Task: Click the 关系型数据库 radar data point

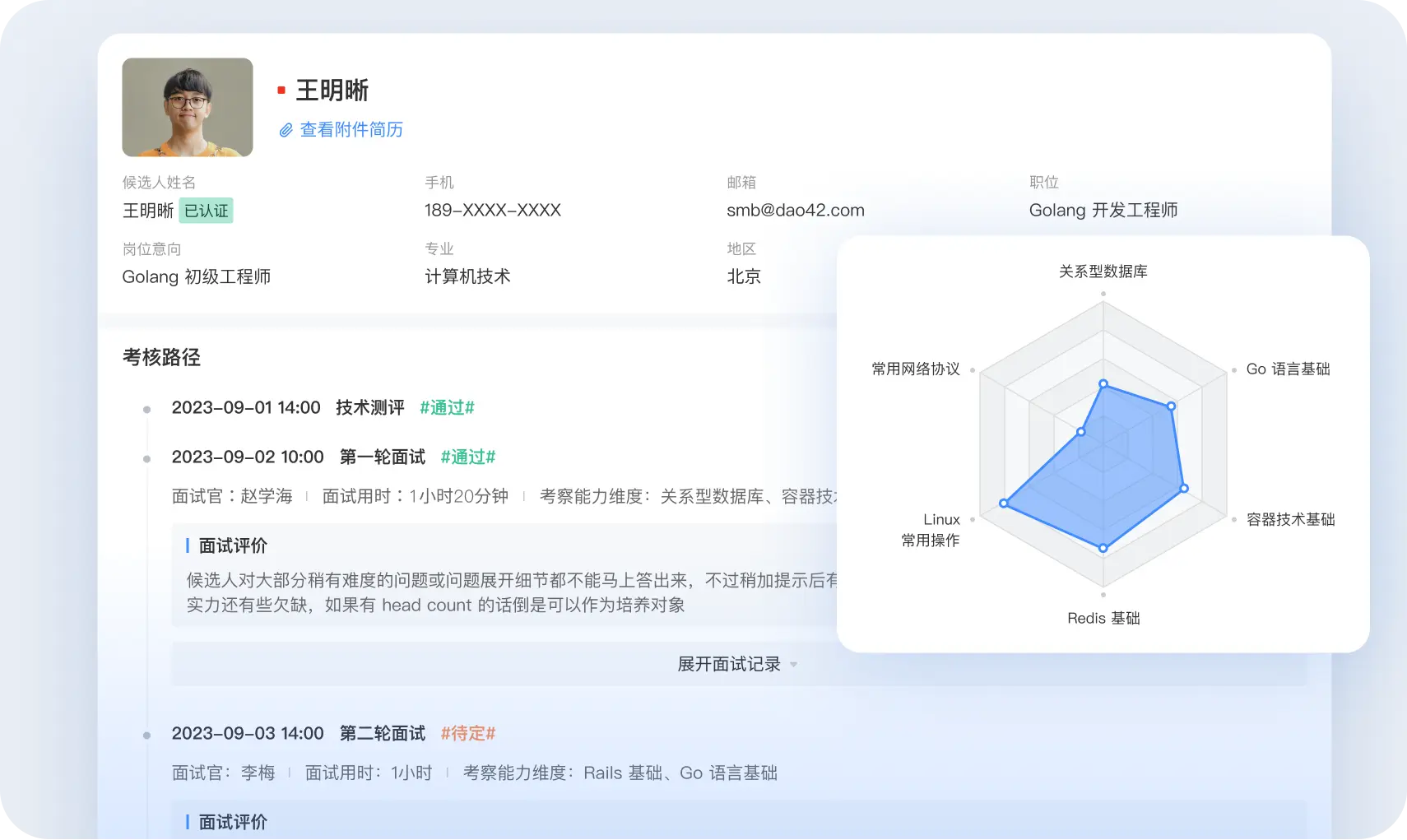Action: (x=1103, y=384)
